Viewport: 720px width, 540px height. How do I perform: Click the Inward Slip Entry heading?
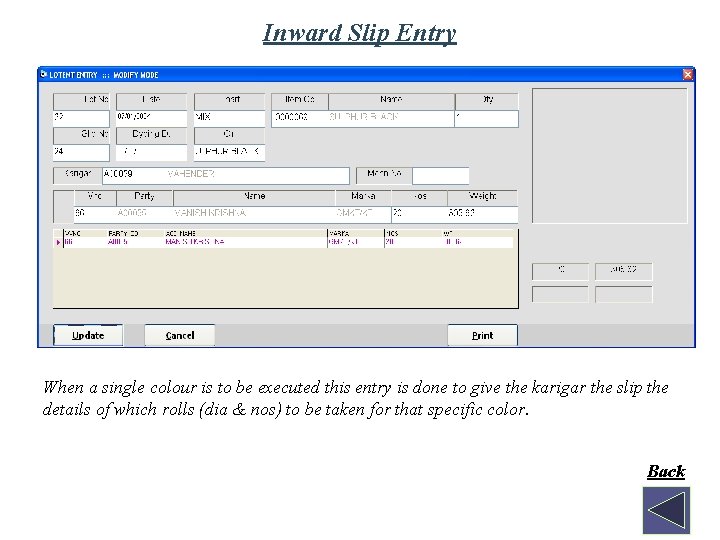click(x=360, y=33)
